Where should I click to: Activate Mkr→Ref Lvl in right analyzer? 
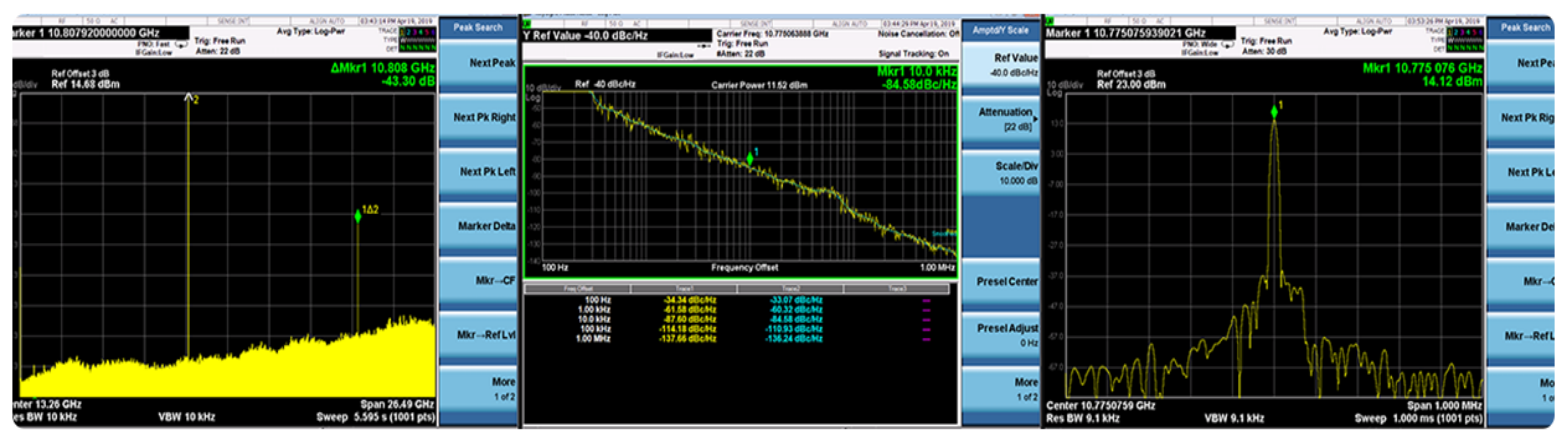coord(1522,333)
